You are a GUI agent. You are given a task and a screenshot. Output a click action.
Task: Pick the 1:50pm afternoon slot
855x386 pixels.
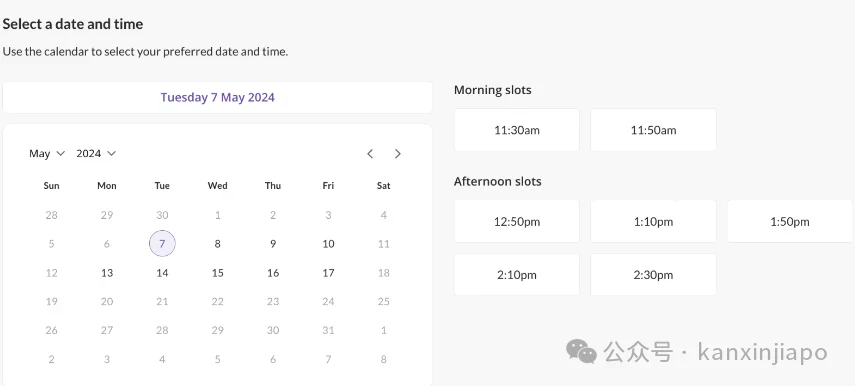(x=790, y=221)
